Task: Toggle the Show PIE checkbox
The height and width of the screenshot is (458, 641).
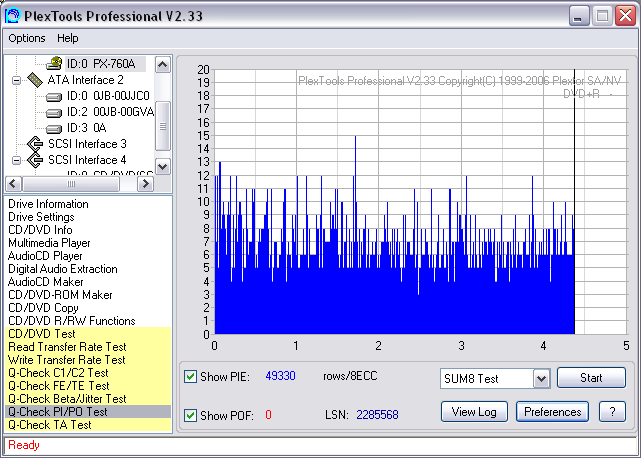Action: click(x=190, y=376)
